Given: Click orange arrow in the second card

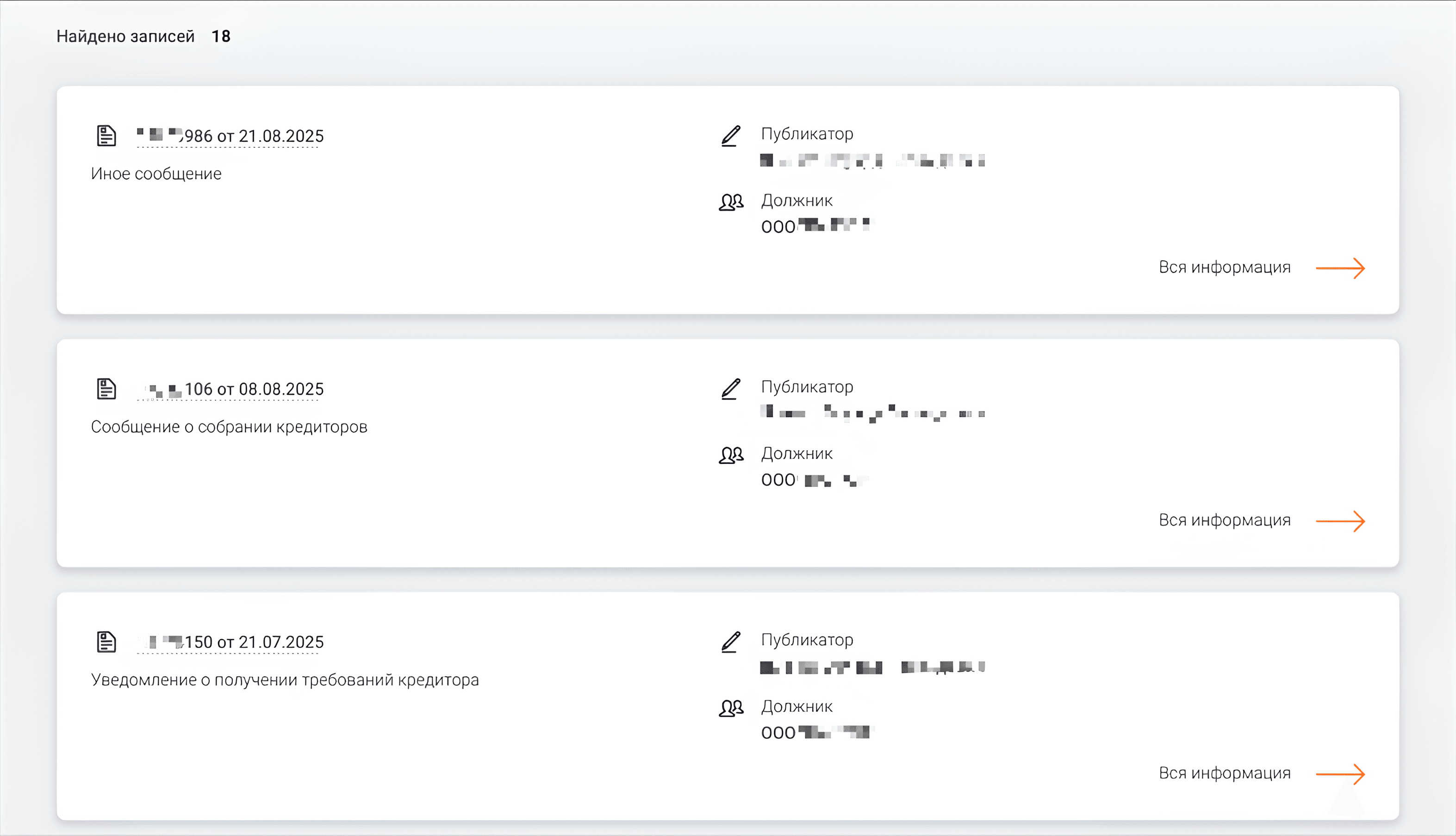Looking at the screenshot, I should pos(1340,521).
